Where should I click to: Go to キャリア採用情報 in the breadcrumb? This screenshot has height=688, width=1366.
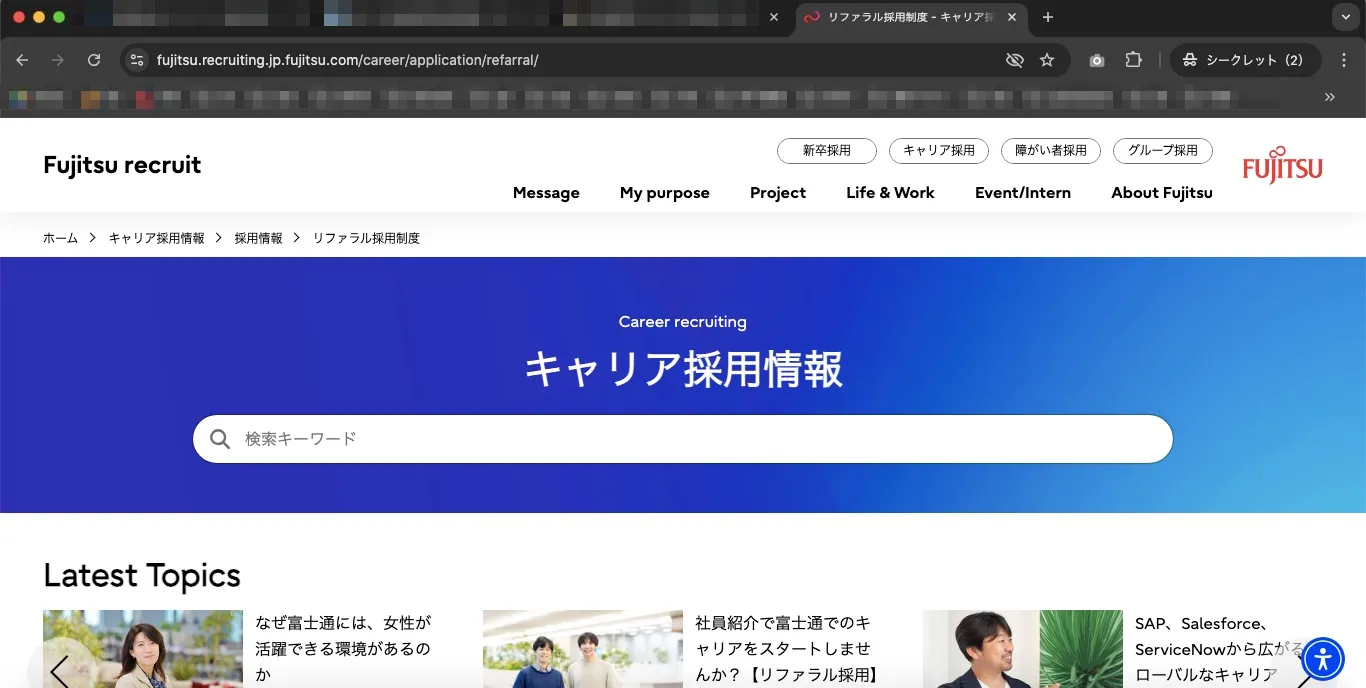(156, 238)
